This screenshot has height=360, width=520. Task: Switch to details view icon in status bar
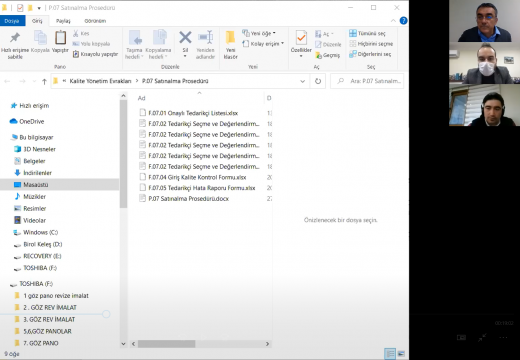point(390,353)
